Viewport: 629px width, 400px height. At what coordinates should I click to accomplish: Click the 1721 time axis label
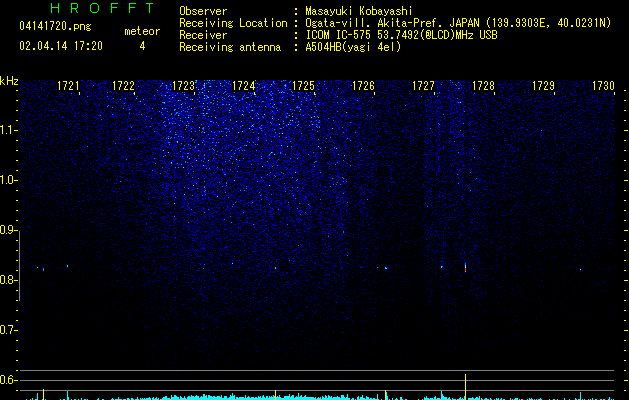click(68, 86)
